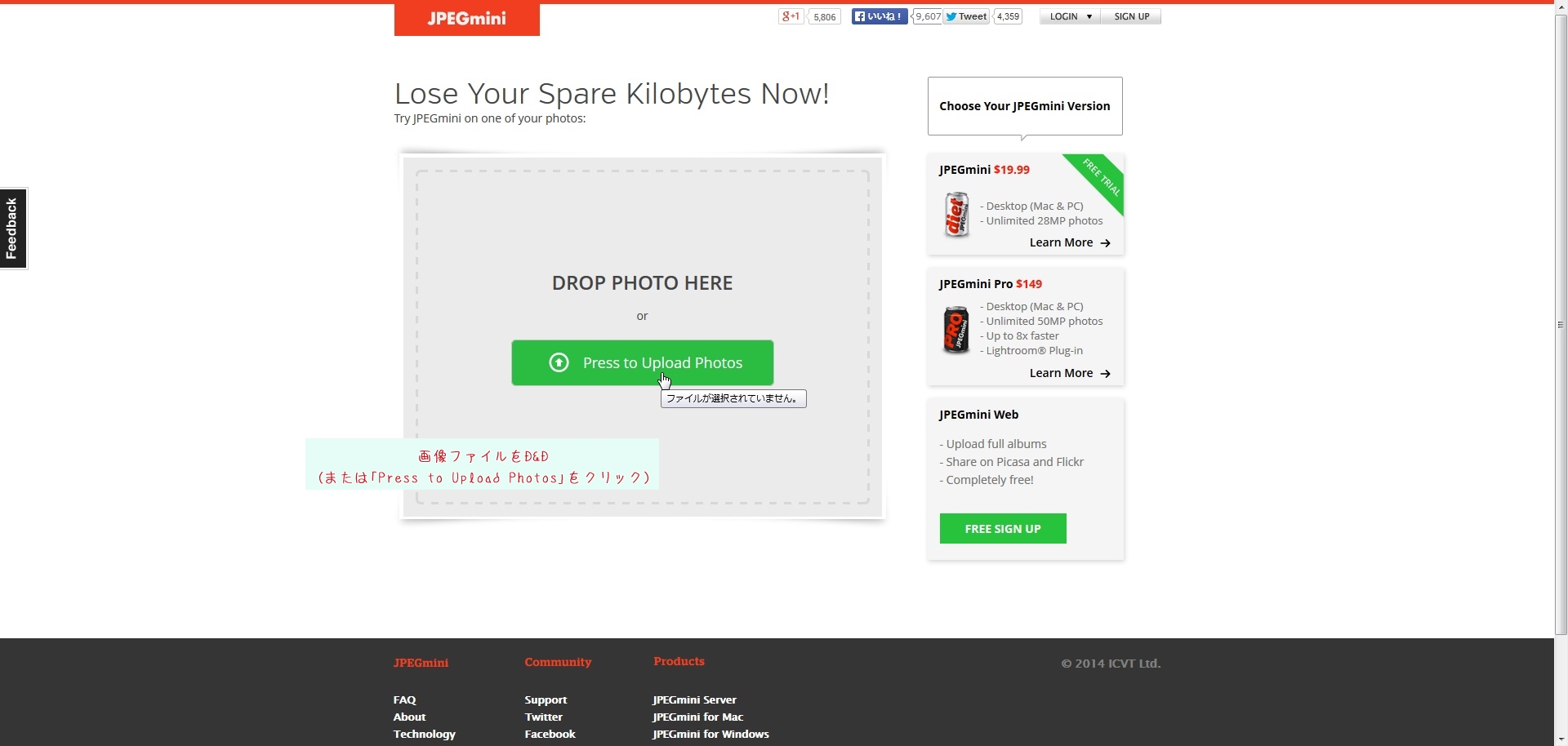
Task: Click the Upload full albums text
Action: pos(993,444)
